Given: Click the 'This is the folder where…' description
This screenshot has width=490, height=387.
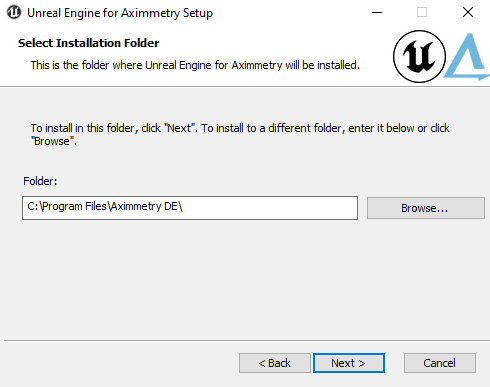Looking at the screenshot, I should tap(195, 65).
